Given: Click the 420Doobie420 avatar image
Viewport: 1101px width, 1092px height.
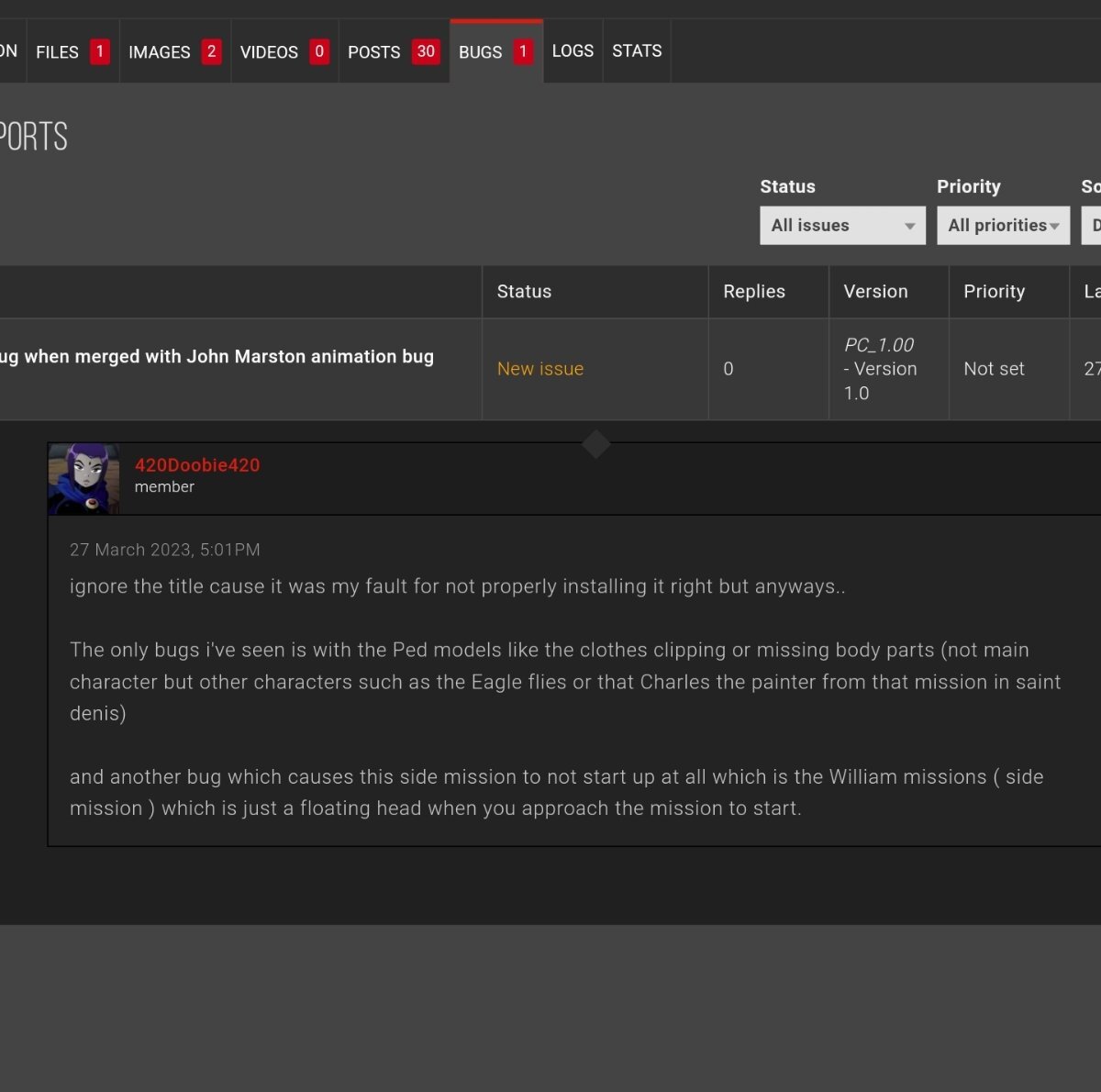Looking at the screenshot, I should coord(83,478).
